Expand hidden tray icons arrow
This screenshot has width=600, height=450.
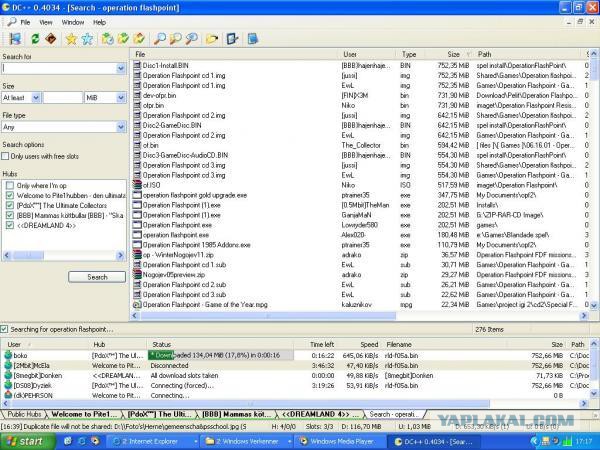[534, 441]
